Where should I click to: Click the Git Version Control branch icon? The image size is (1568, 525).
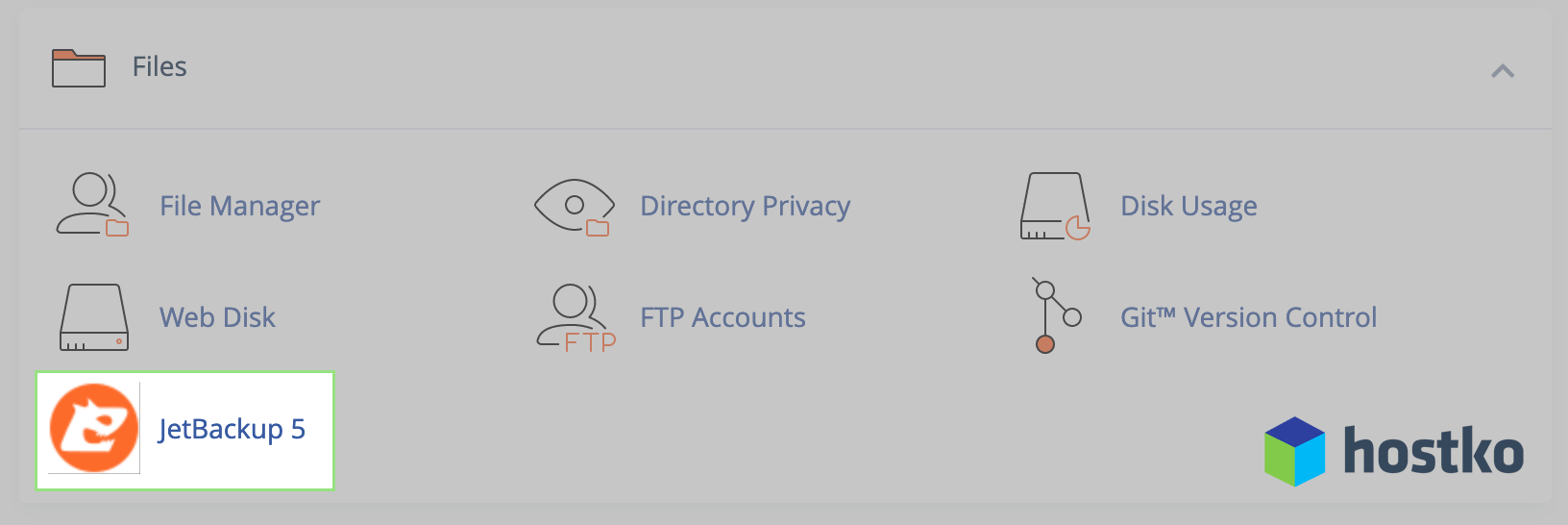coord(1057,316)
